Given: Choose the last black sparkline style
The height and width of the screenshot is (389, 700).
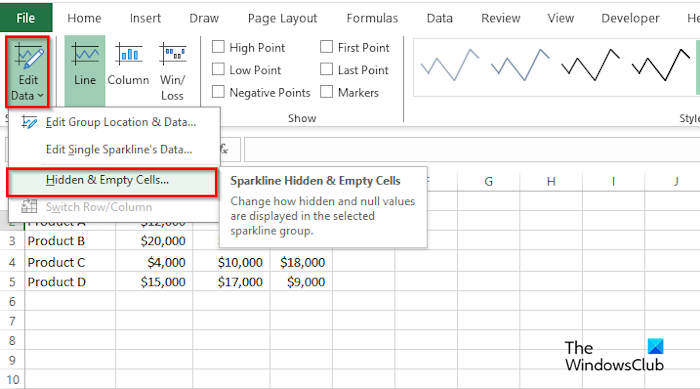Looking at the screenshot, I should coord(661,65).
